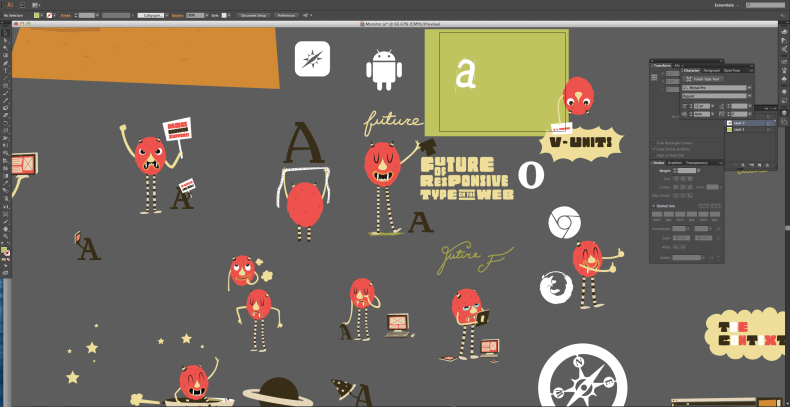Select the Selection tool arrow
The image size is (790, 407).
[6, 32]
